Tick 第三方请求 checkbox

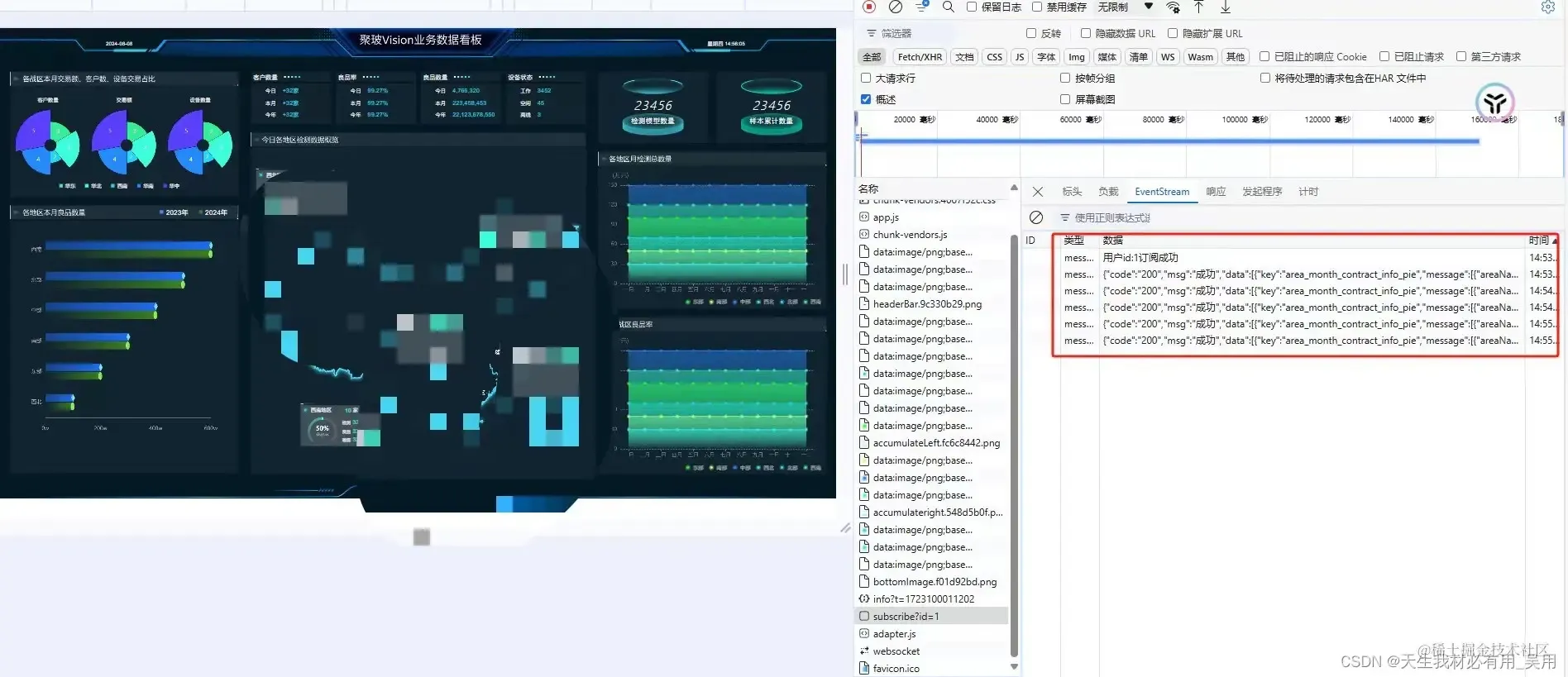1461,56
